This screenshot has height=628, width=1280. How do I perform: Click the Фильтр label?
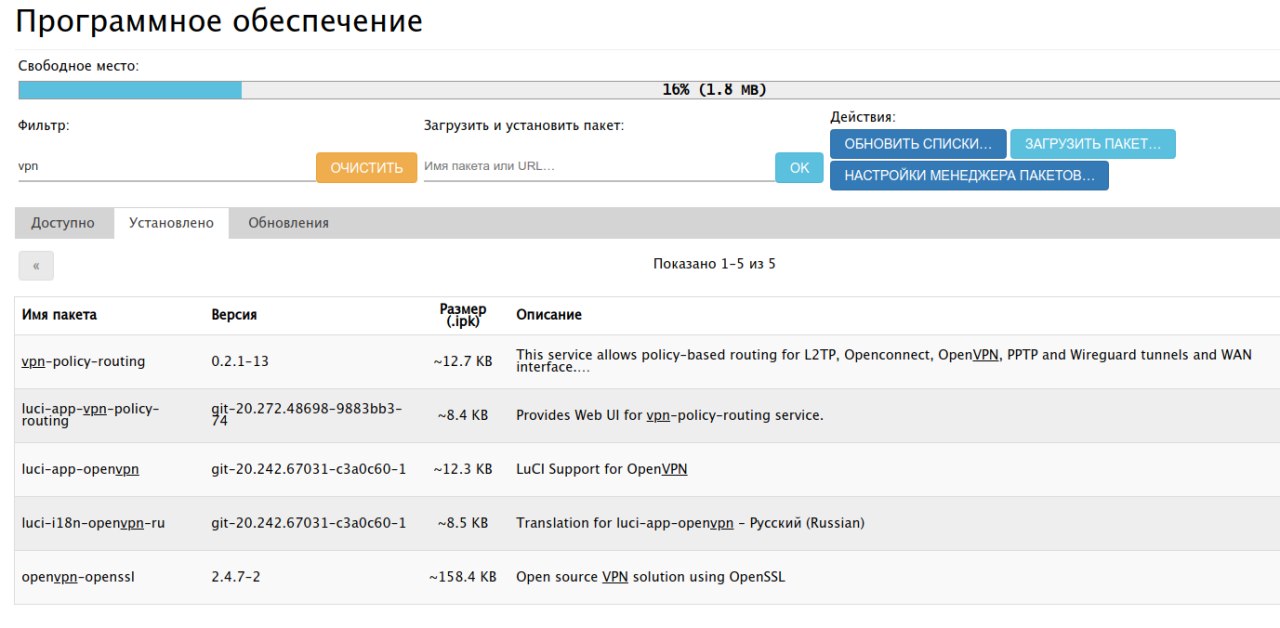[x=44, y=126]
